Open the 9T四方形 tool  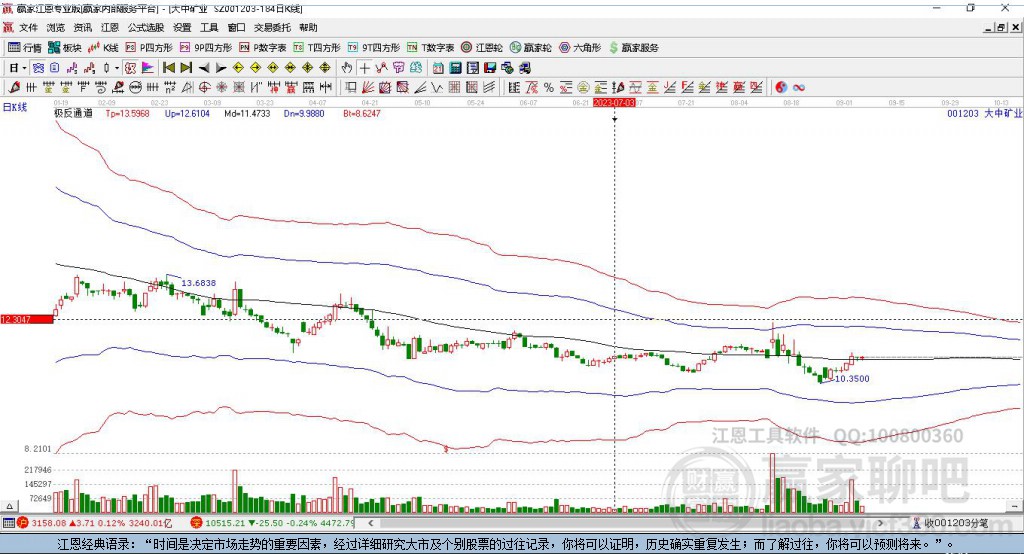tap(374, 48)
